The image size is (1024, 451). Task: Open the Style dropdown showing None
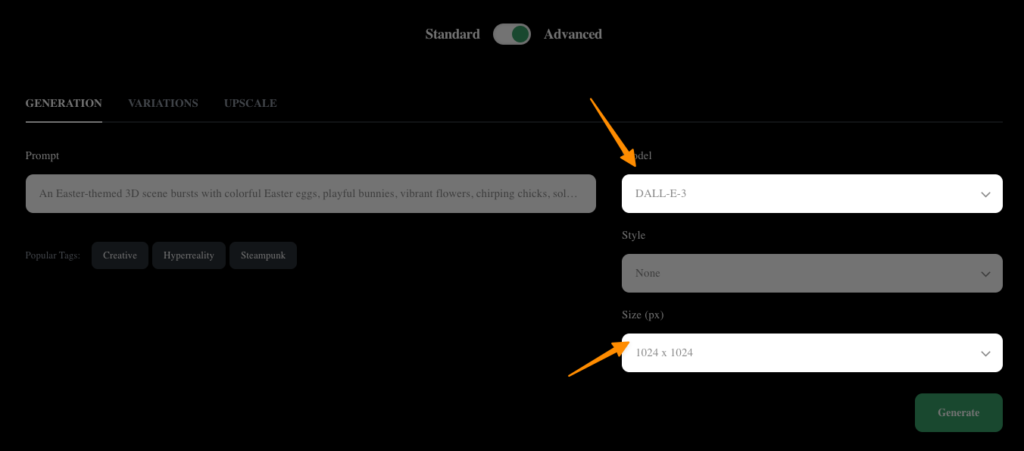(800, 273)
